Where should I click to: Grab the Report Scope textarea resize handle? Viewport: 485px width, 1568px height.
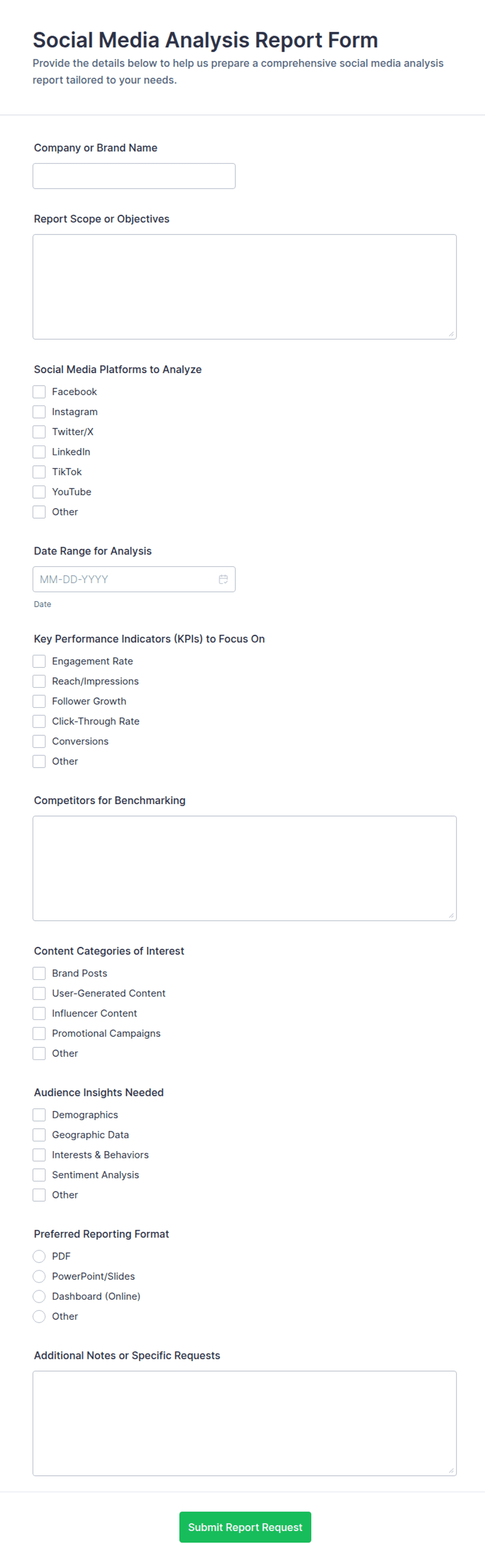pyautogui.click(x=452, y=334)
